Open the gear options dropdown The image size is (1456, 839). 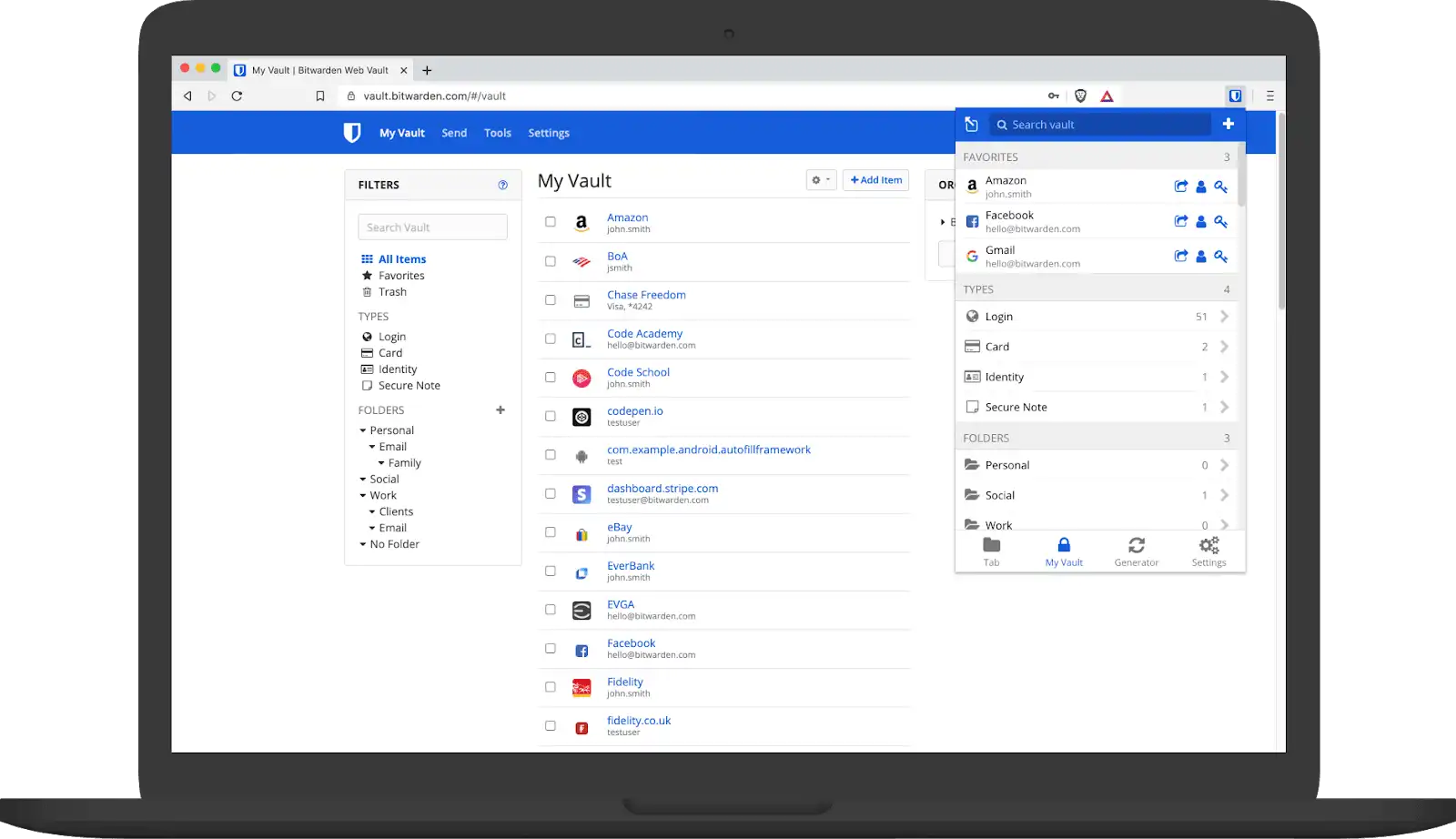(x=820, y=180)
